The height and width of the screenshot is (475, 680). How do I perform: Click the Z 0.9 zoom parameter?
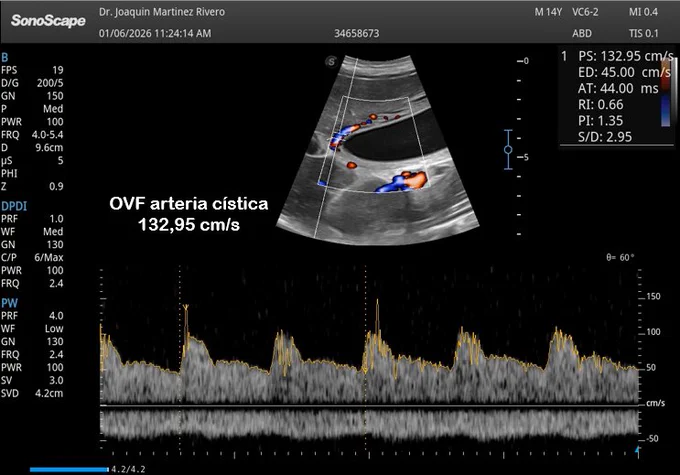tap(32, 187)
